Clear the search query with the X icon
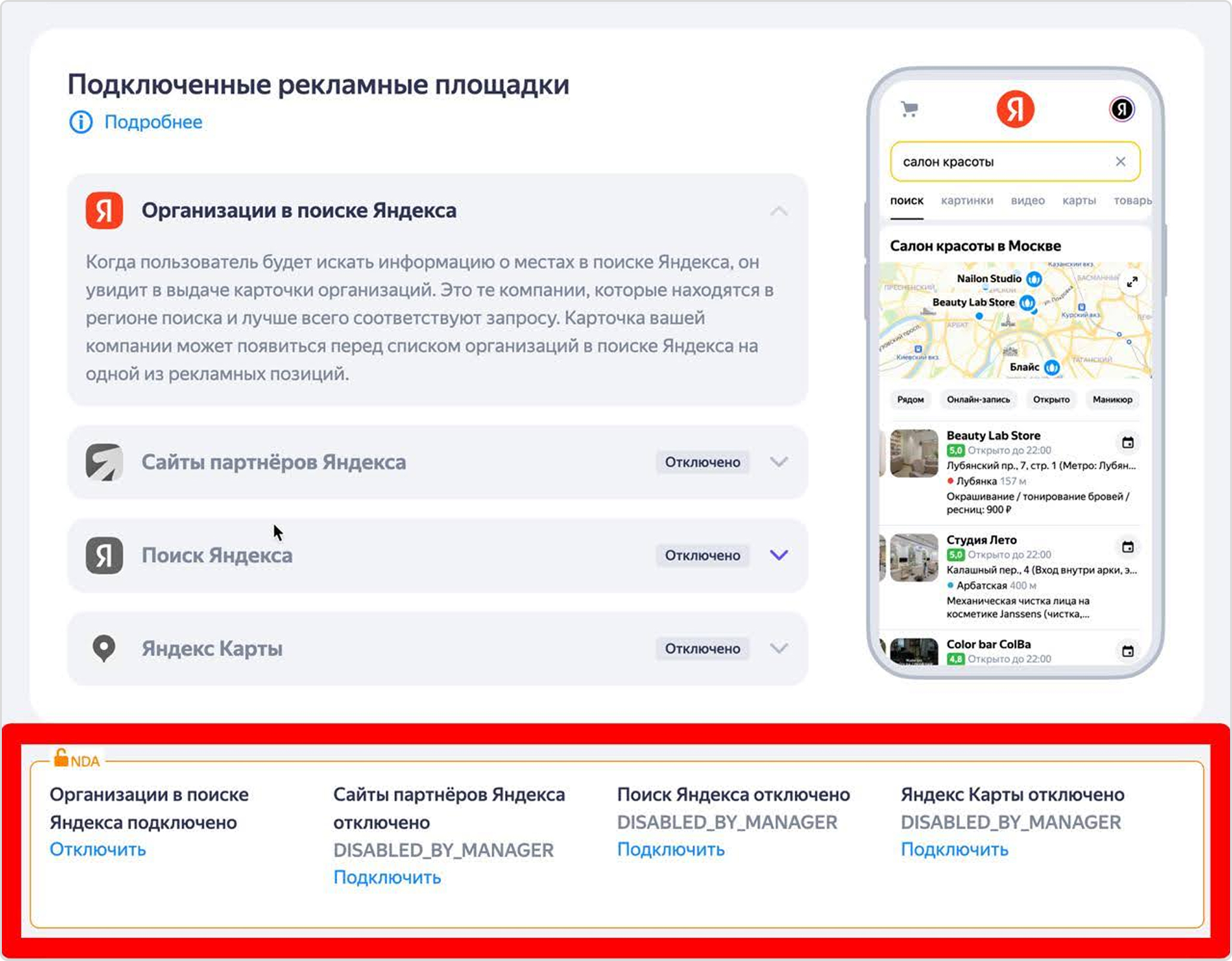Screen dimensions: 1232x961 [1121, 161]
